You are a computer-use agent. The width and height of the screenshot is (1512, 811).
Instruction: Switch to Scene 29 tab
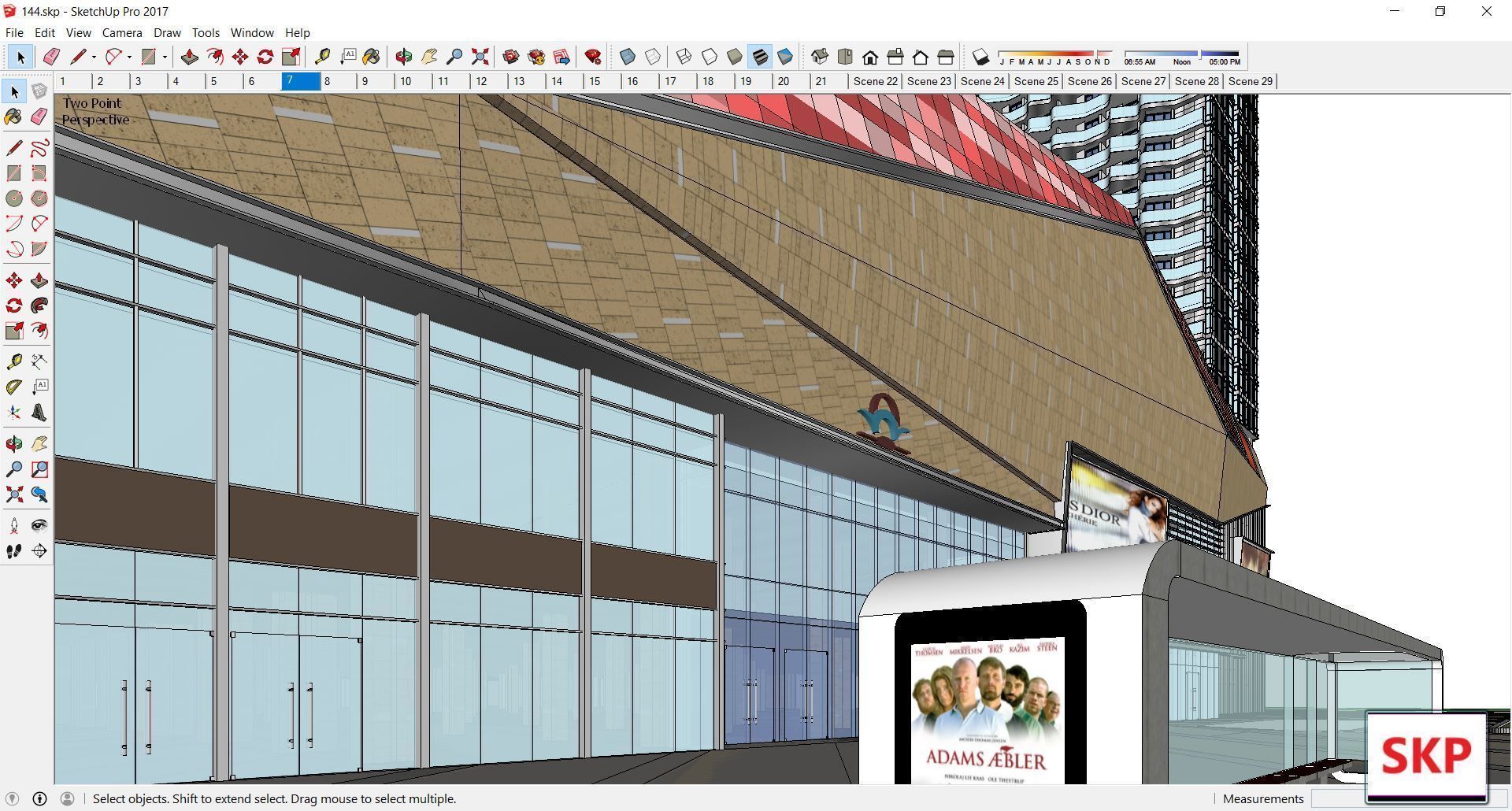[1250, 81]
